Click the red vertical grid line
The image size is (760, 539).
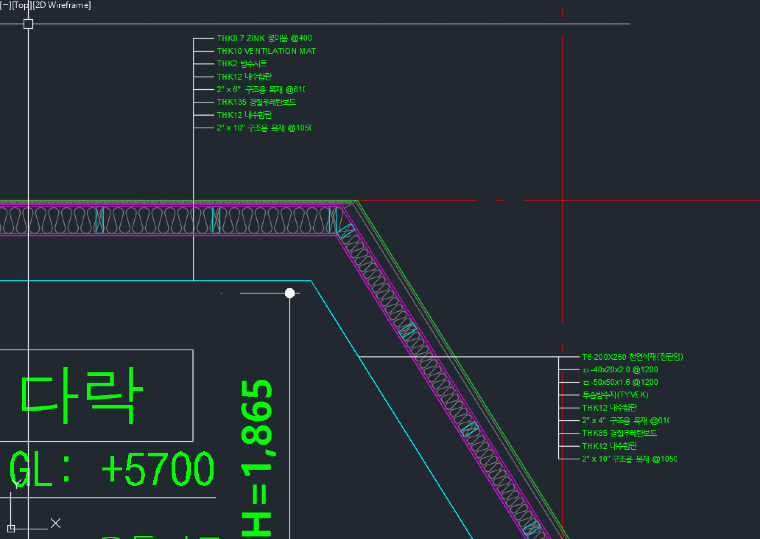click(564, 120)
